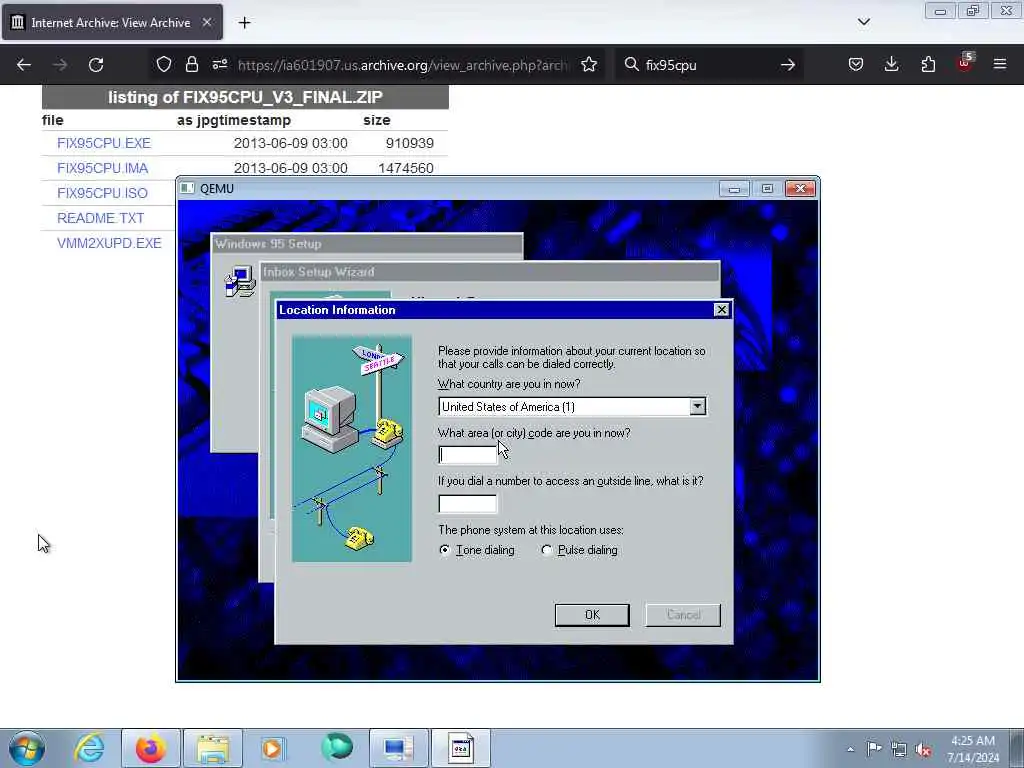Click the area code input field

[x=468, y=455]
